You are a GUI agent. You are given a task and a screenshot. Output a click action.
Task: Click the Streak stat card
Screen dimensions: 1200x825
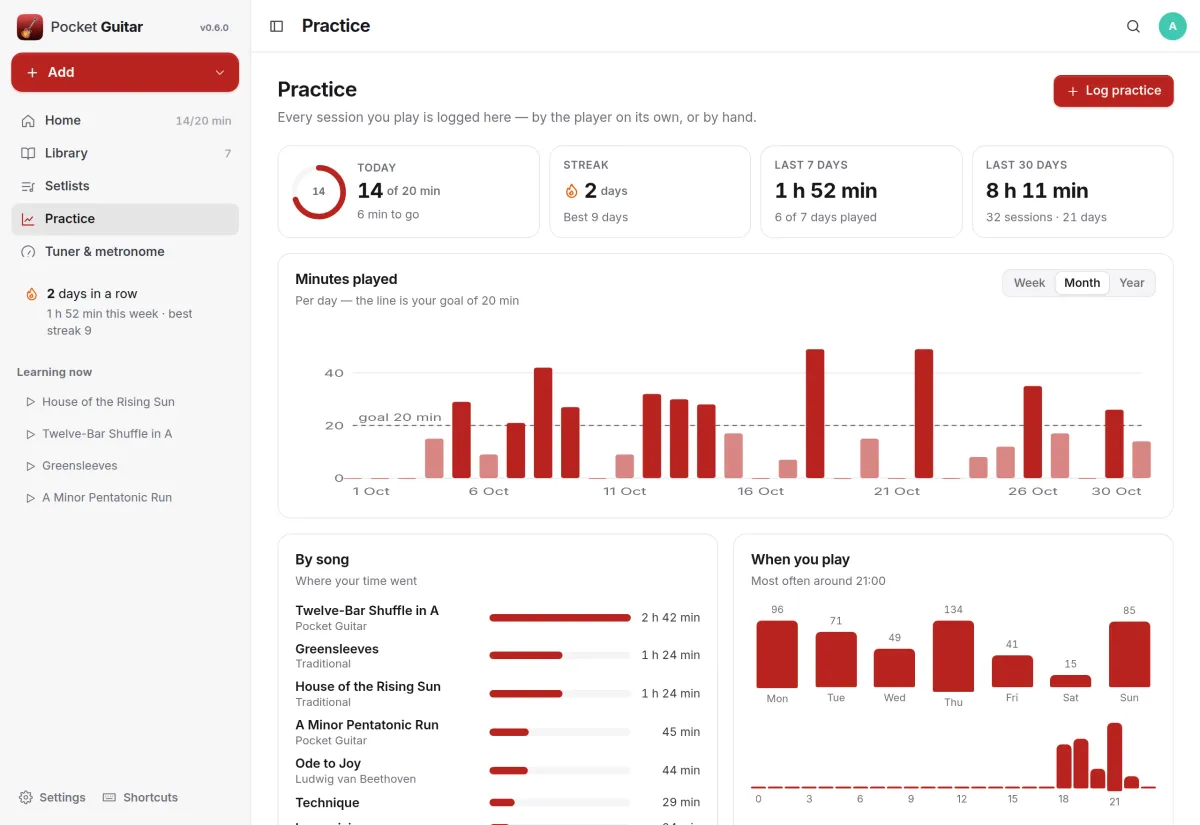650,192
